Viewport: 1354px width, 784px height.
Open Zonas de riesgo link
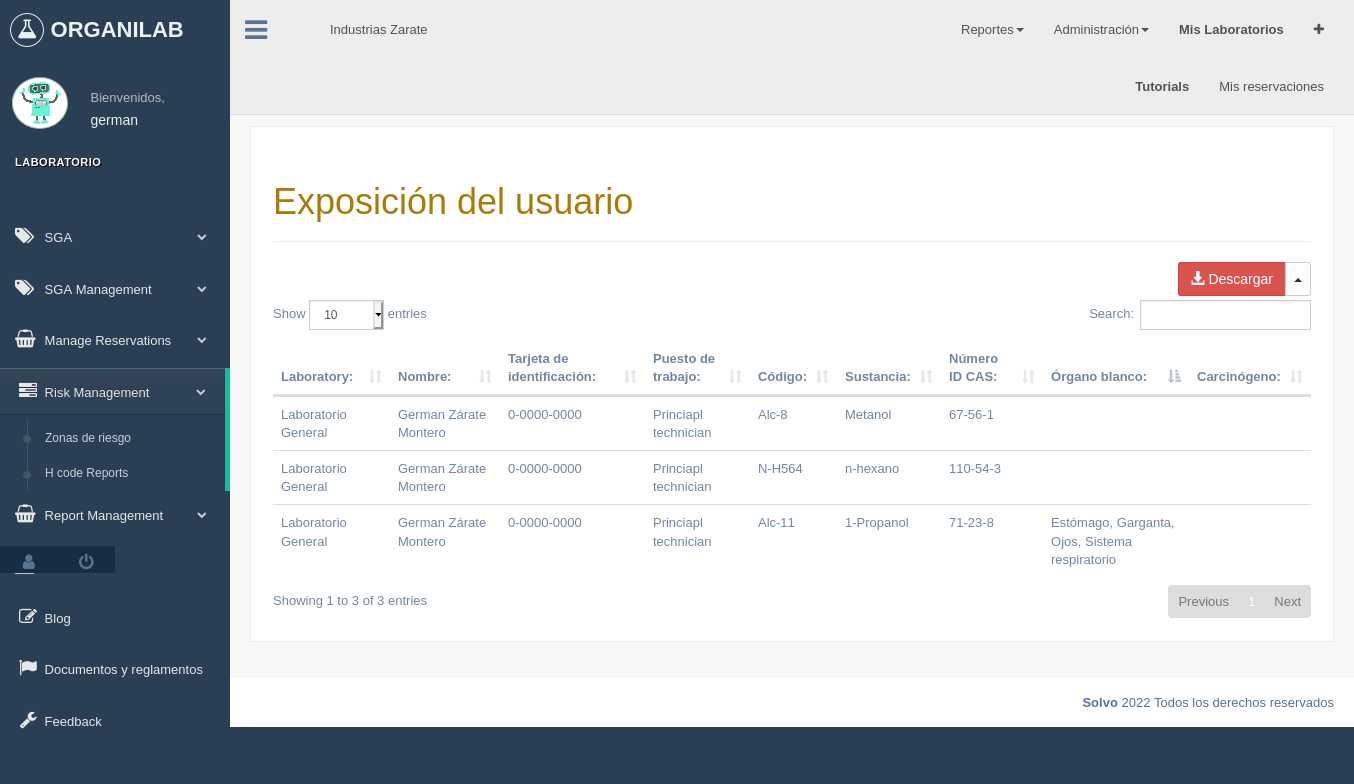(88, 438)
